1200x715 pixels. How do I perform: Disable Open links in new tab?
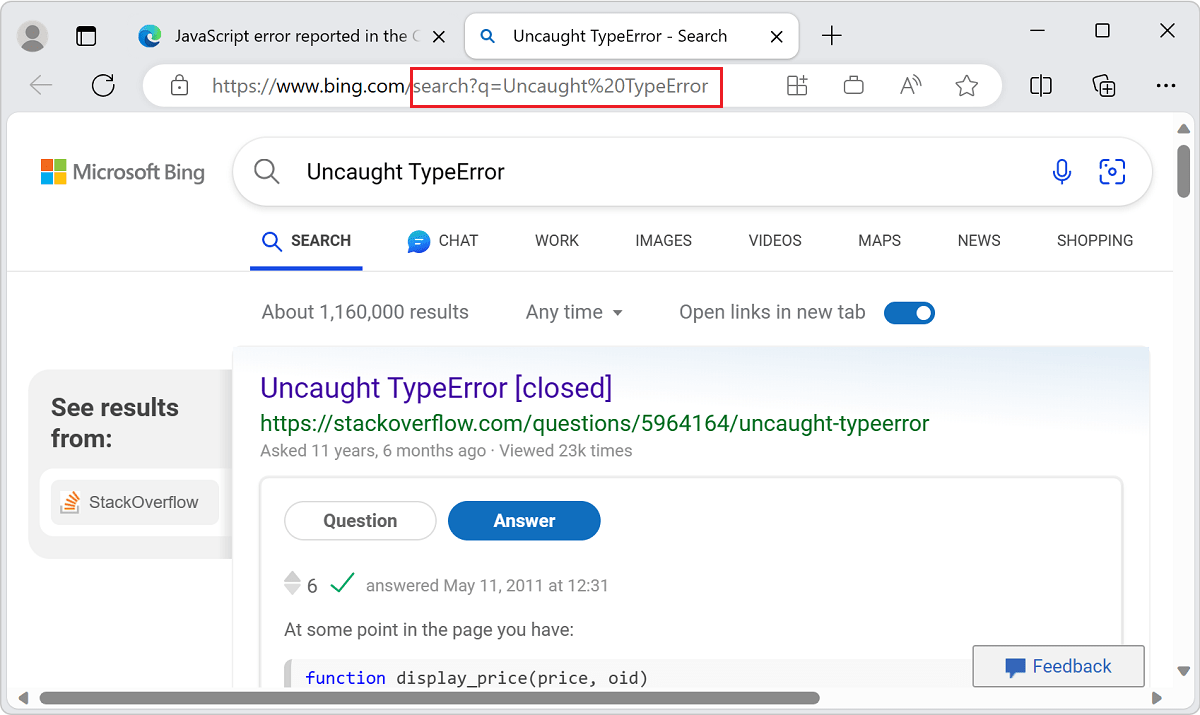909,312
